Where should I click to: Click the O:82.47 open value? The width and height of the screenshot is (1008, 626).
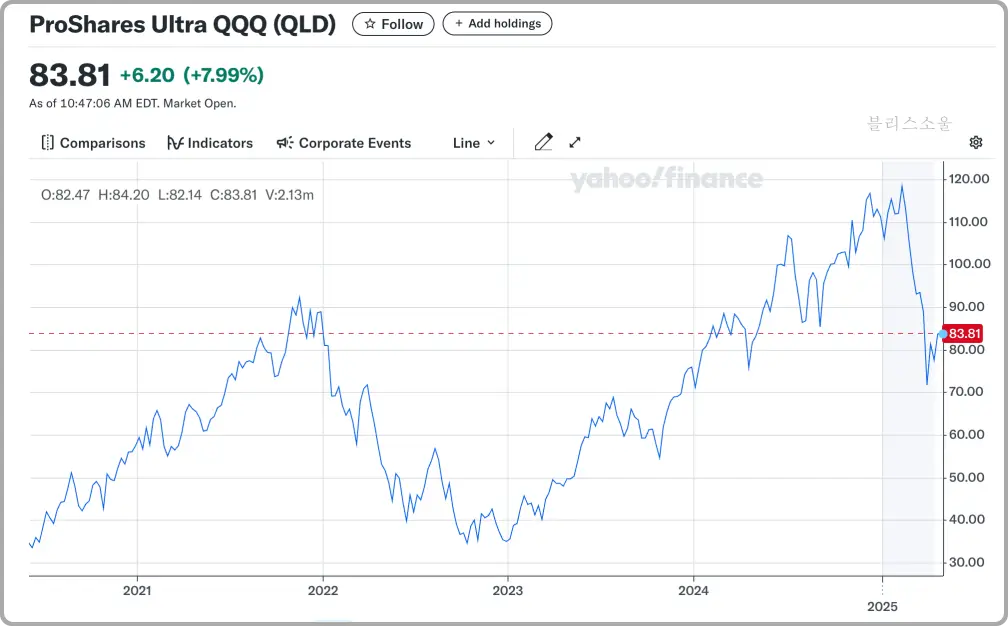[x=66, y=195]
